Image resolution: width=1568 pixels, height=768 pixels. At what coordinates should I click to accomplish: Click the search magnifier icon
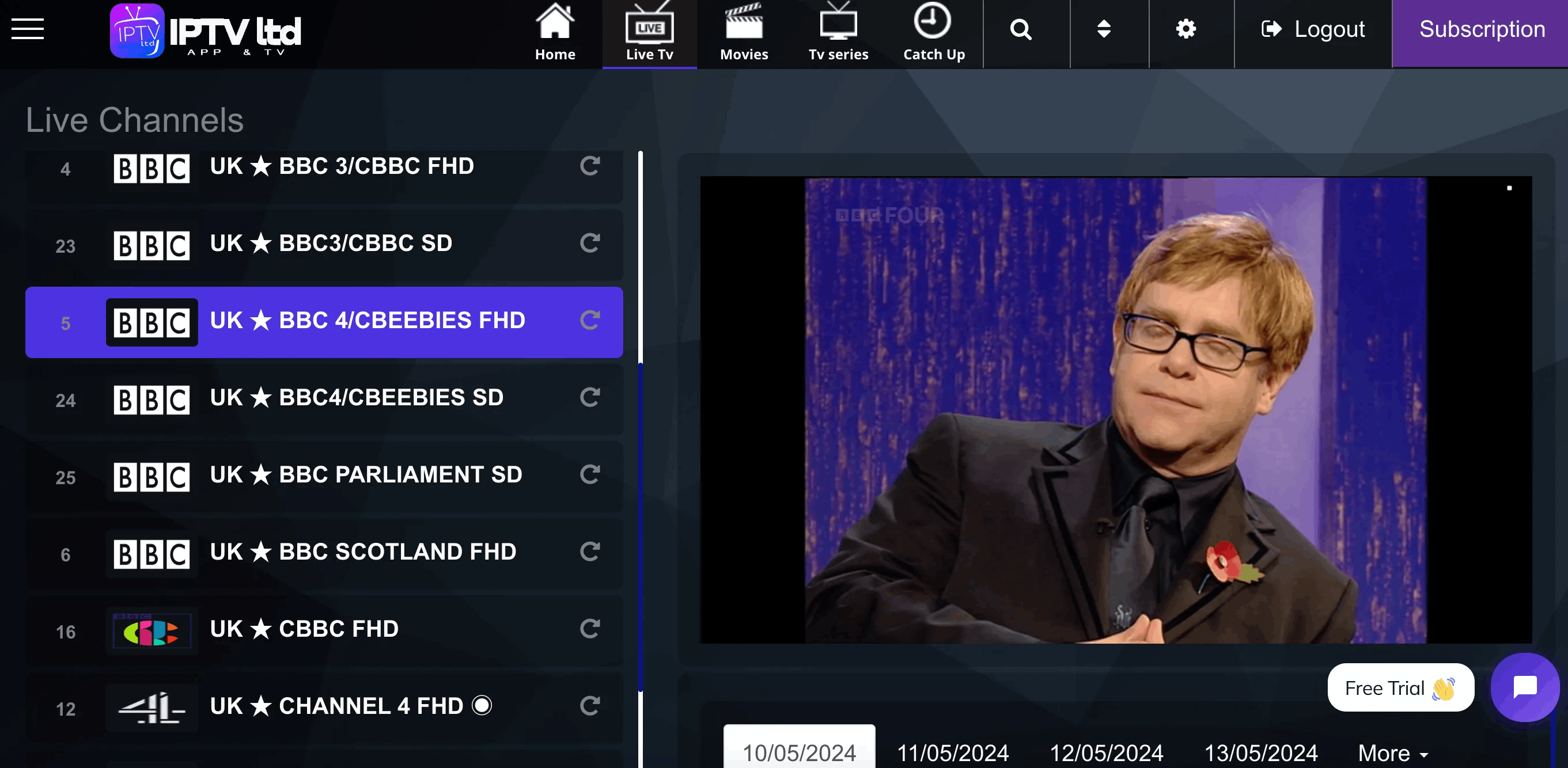tap(1021, 29)
